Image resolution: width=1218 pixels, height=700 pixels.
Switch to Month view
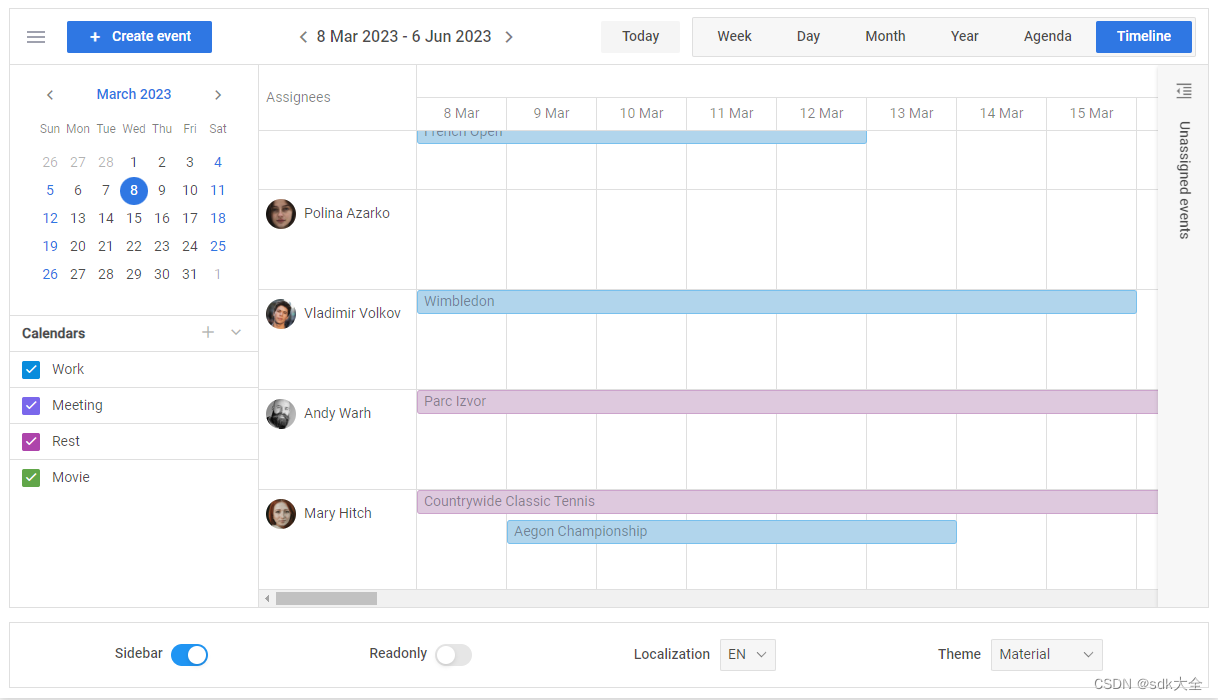(x=885, y=37)
